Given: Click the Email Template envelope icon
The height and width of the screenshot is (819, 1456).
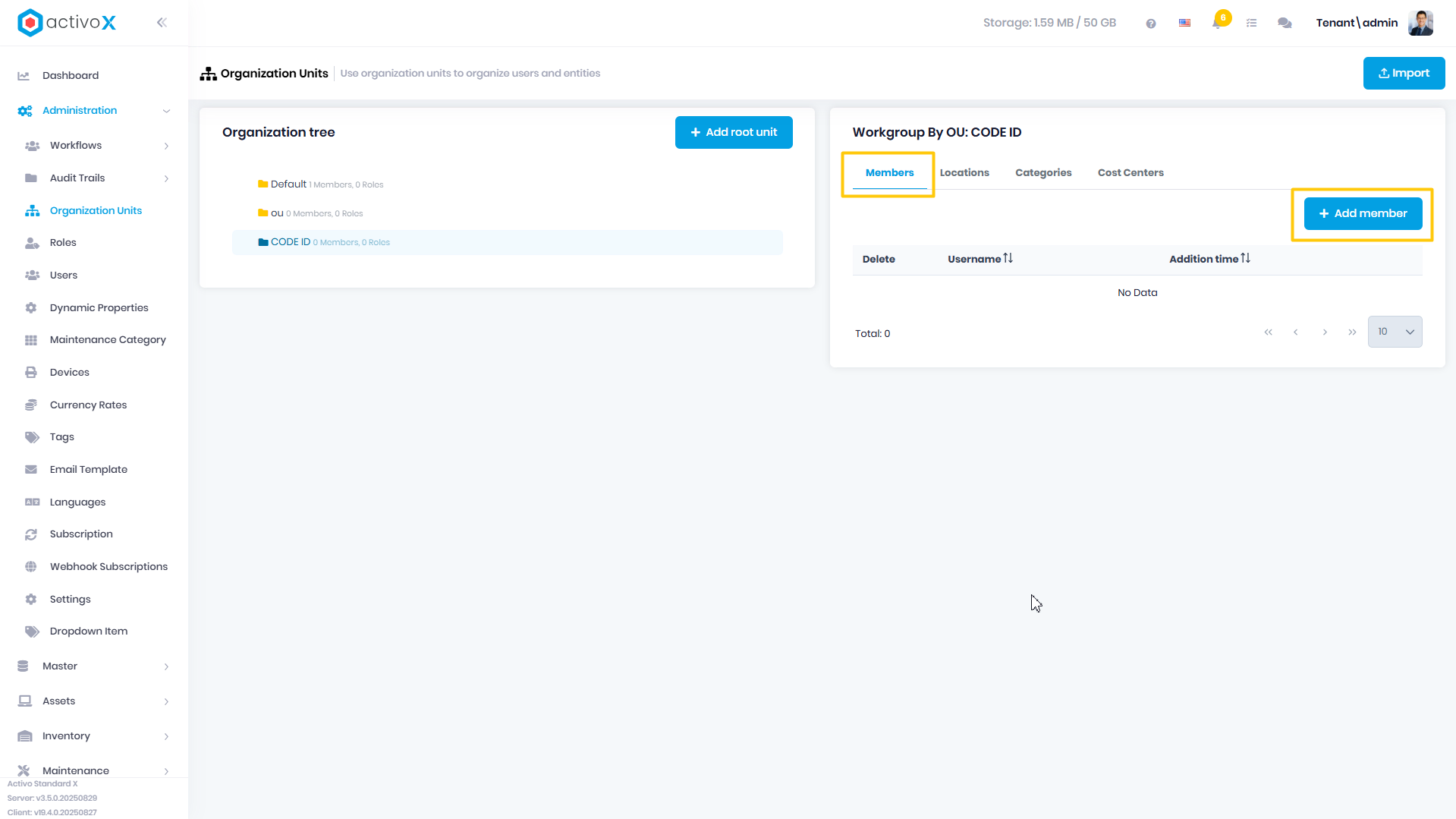Looking at the screenshot, I should point(31,470).
